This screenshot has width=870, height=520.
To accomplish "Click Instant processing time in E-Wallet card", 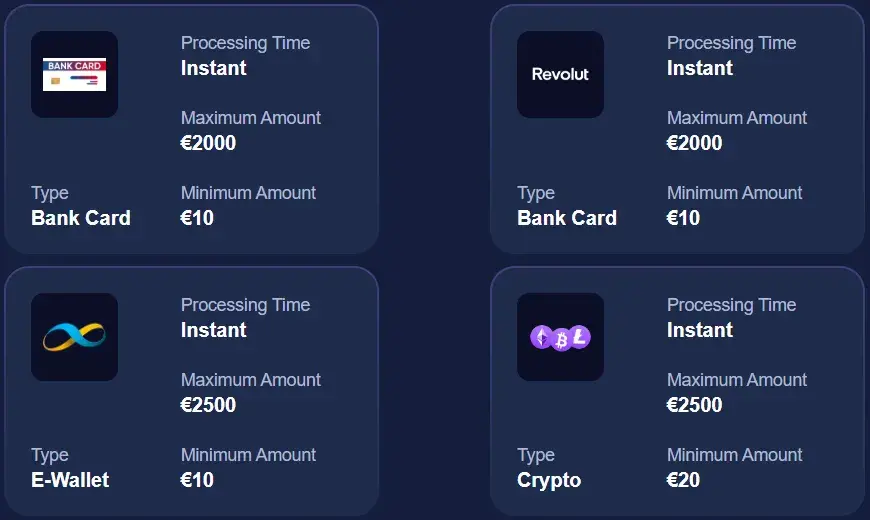I will (214, 330).
